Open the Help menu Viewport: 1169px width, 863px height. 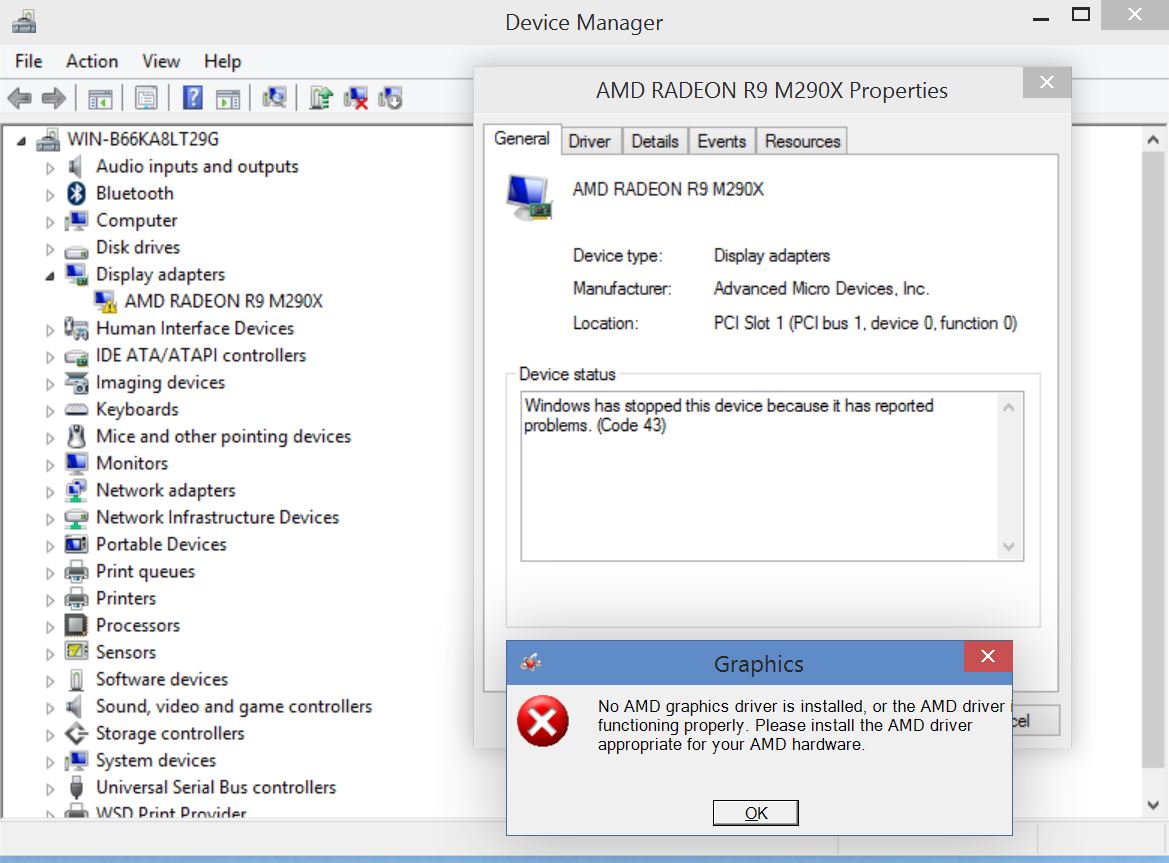pyautogui.click(x=222, y=61)
